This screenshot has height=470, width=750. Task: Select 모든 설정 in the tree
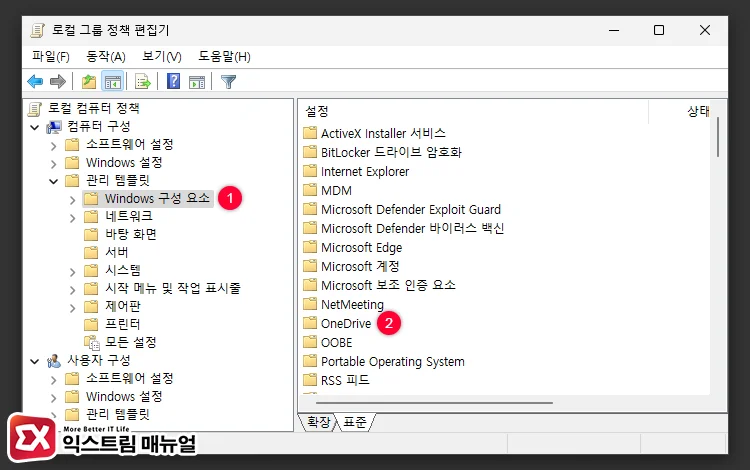[x=131, y=342]
